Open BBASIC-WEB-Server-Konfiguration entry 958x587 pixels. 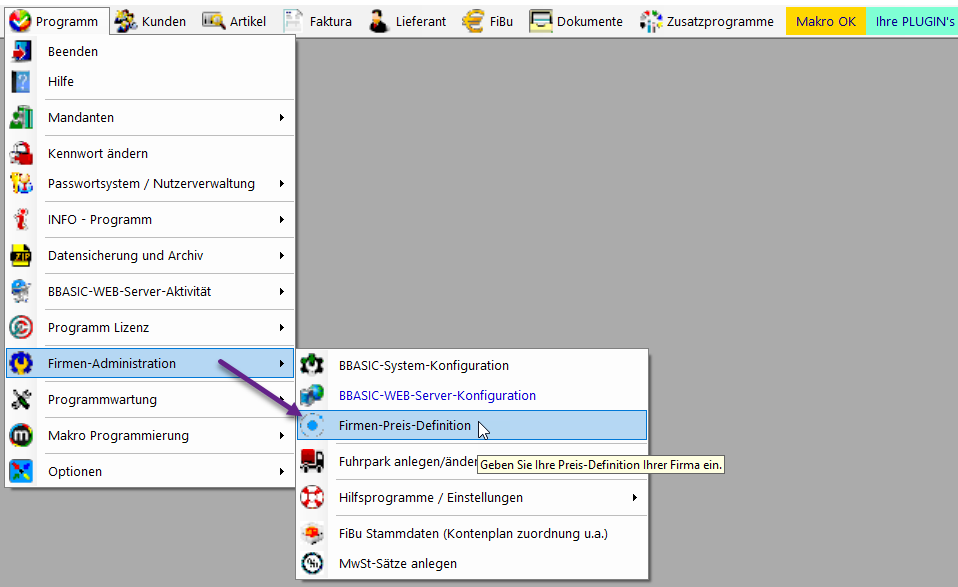coord(472,395)
